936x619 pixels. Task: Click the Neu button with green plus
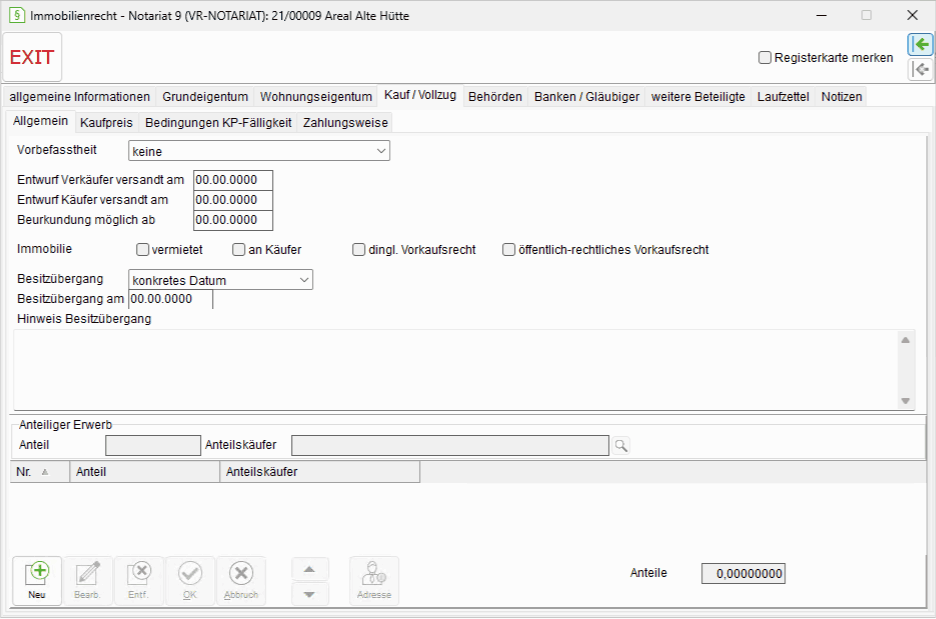coord(37,581)
